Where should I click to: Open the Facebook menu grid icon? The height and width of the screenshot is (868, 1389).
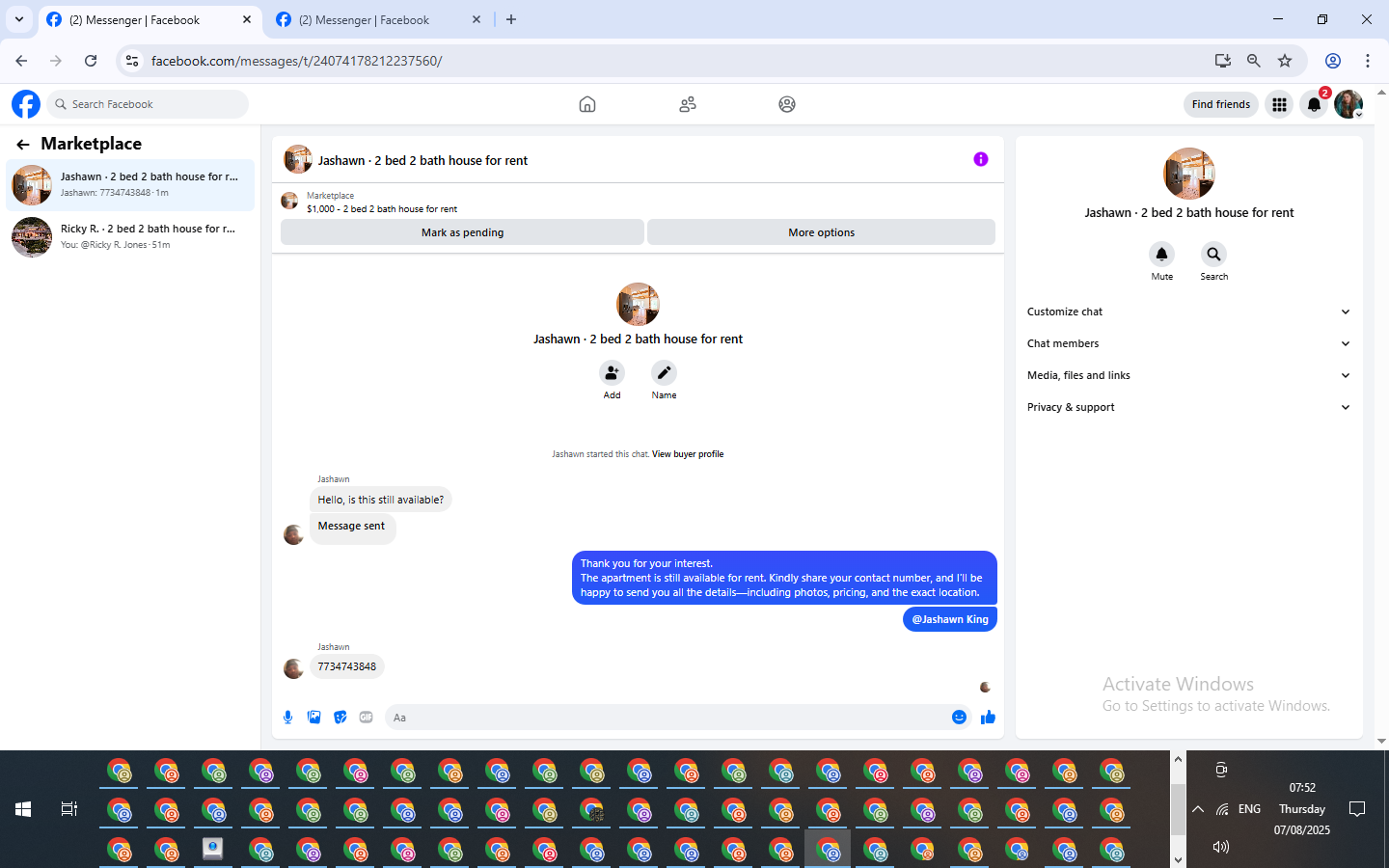(x=1279, y=104)
